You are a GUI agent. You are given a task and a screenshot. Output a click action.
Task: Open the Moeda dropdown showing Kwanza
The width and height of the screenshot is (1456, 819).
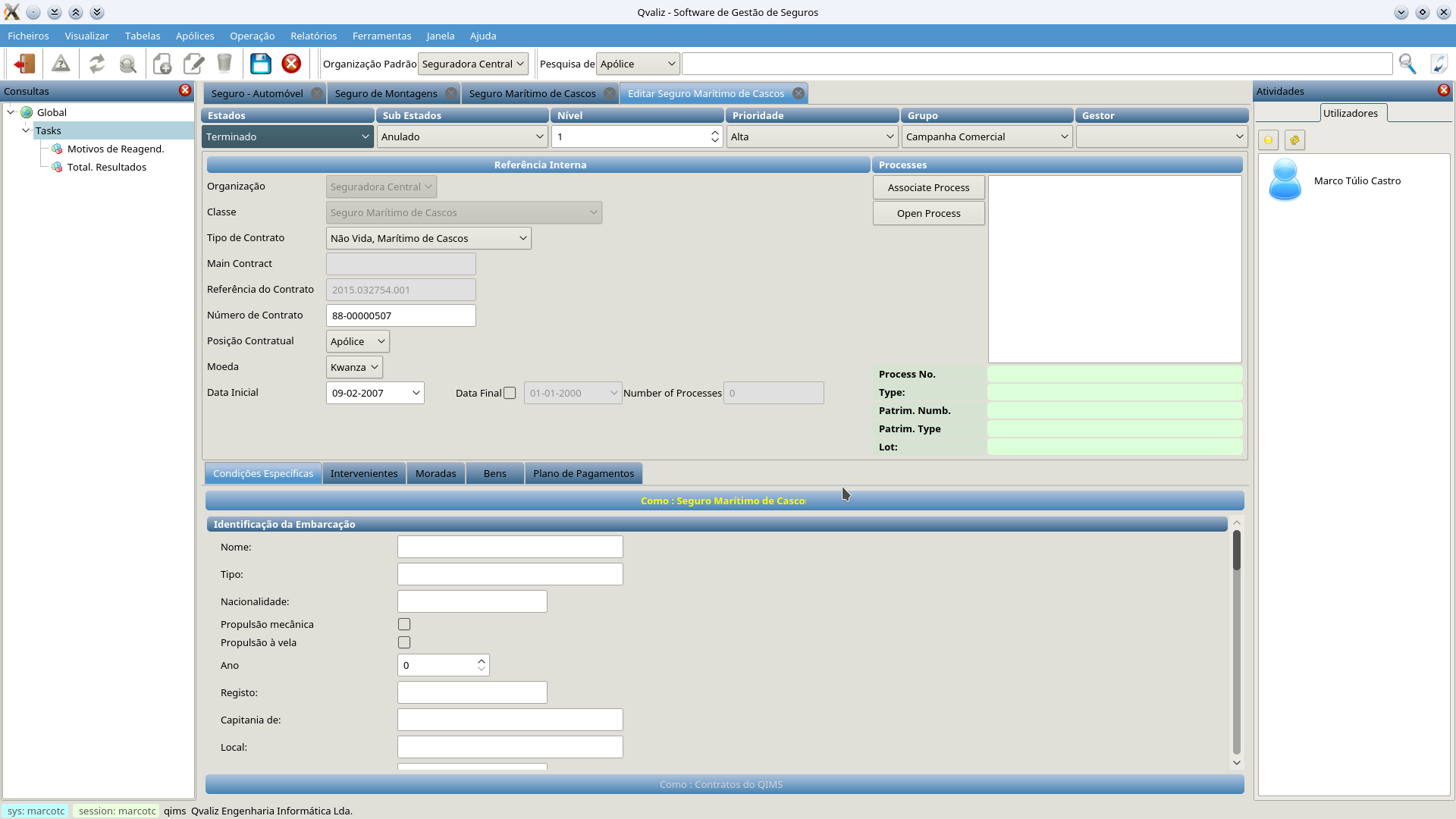pos(354,367)
